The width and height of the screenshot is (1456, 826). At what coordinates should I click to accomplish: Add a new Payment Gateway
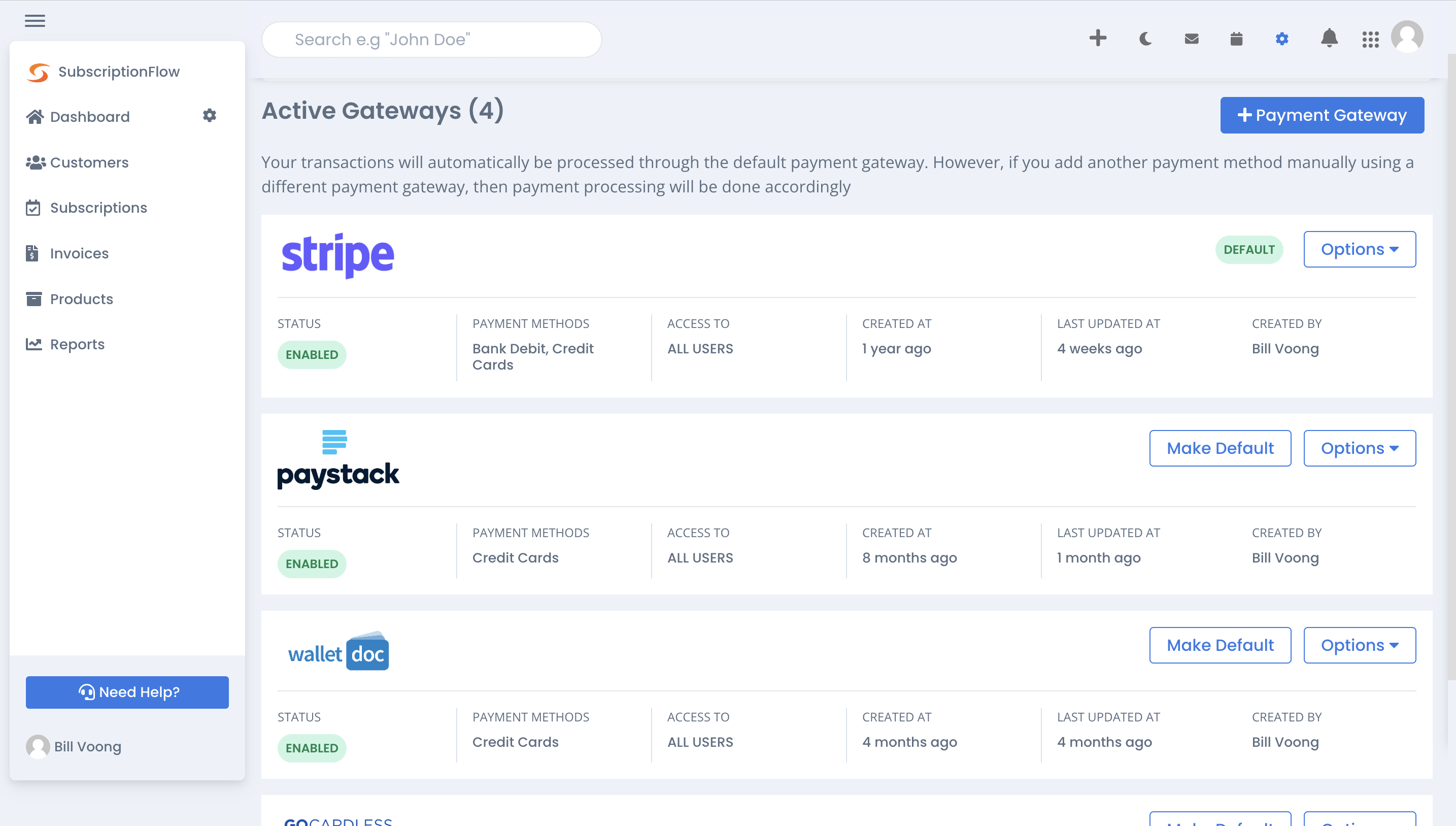(x=1322, y=115)
